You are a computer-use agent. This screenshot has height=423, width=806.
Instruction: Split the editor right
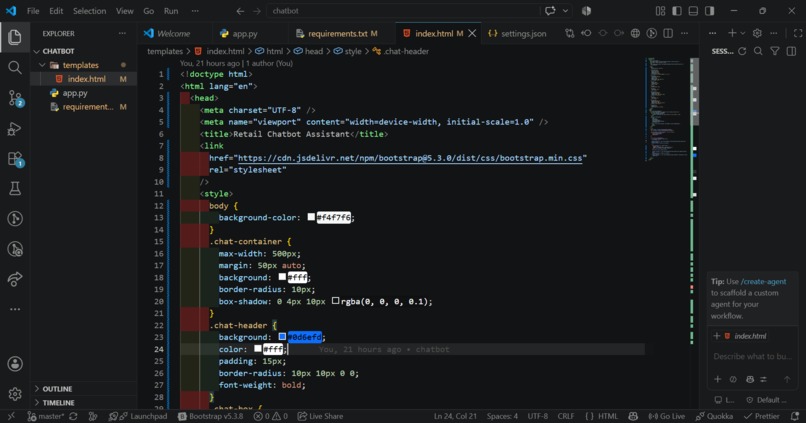point(668,33)
